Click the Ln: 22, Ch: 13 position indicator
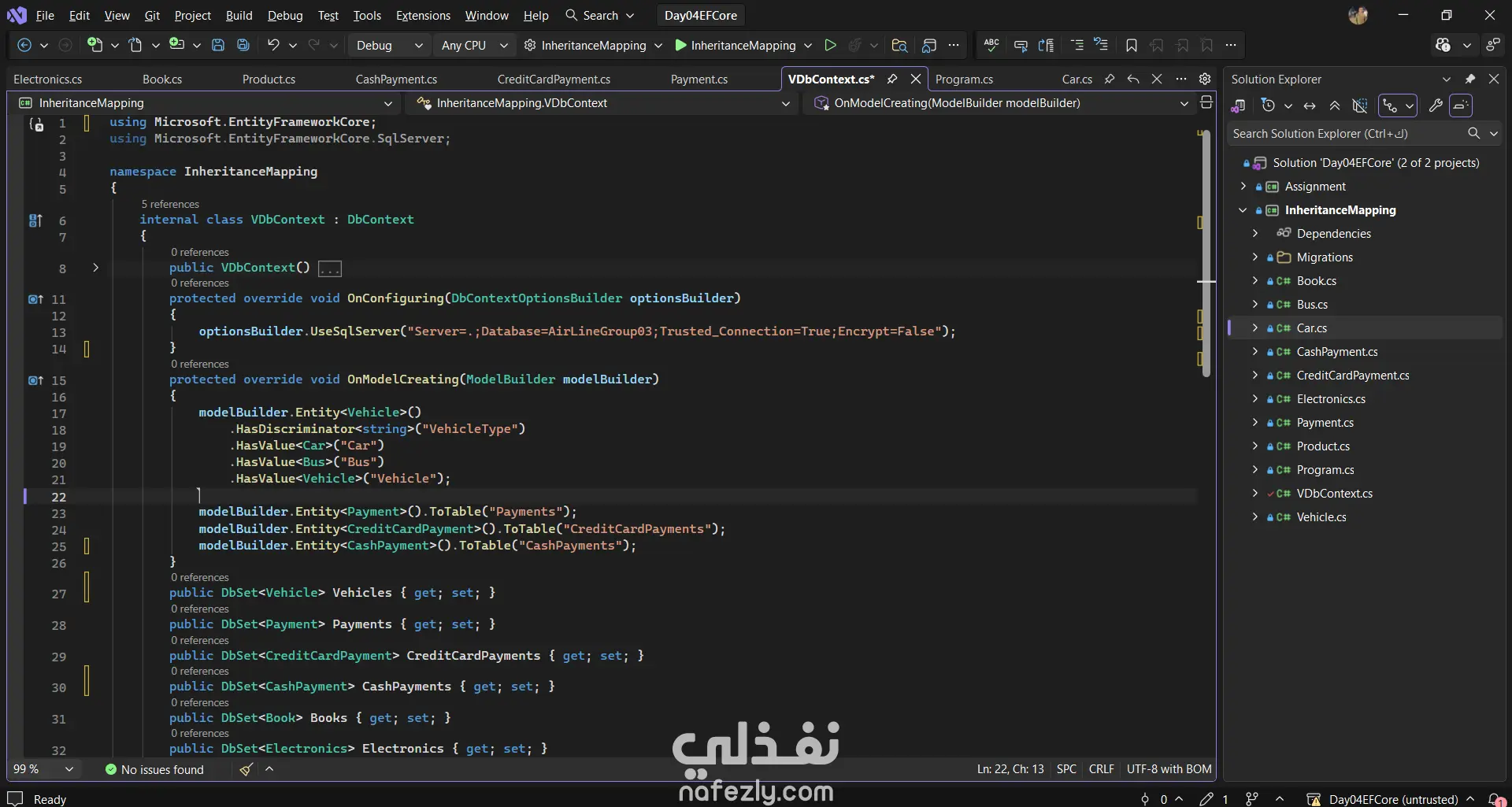This screenshot has width=1512, height=807. (1010, 769)
